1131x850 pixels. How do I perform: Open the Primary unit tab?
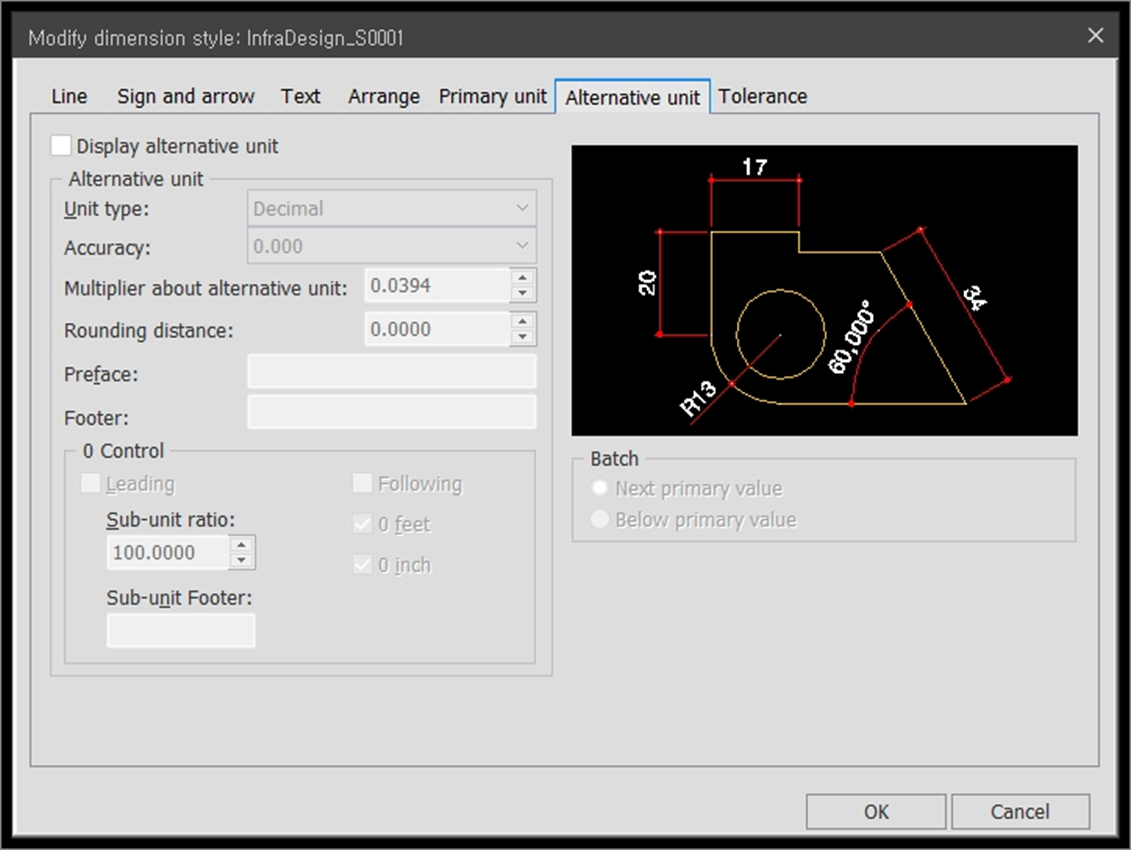click(x=492, y=97)
